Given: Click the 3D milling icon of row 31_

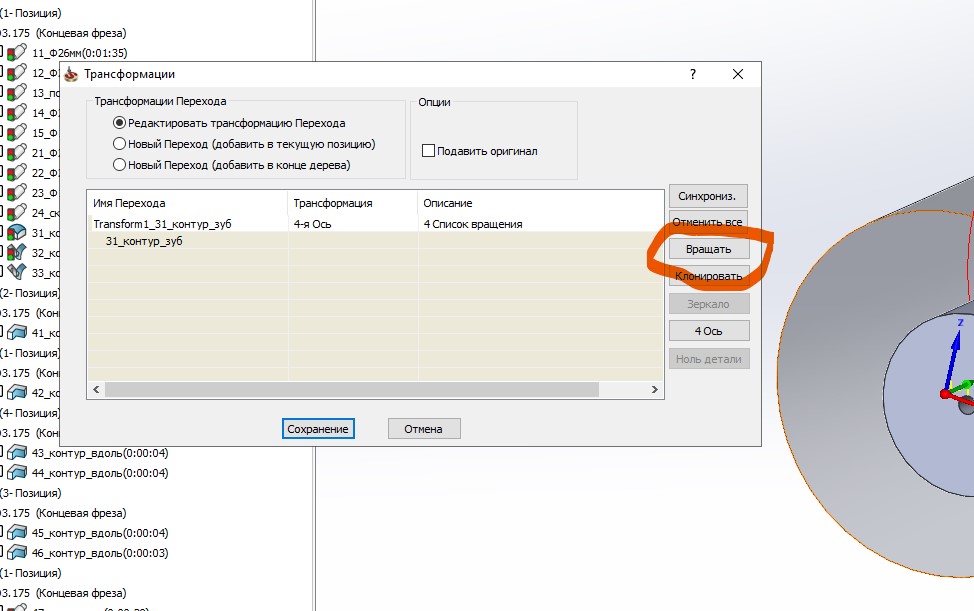Looking at the screenshot, I should 17,232.
